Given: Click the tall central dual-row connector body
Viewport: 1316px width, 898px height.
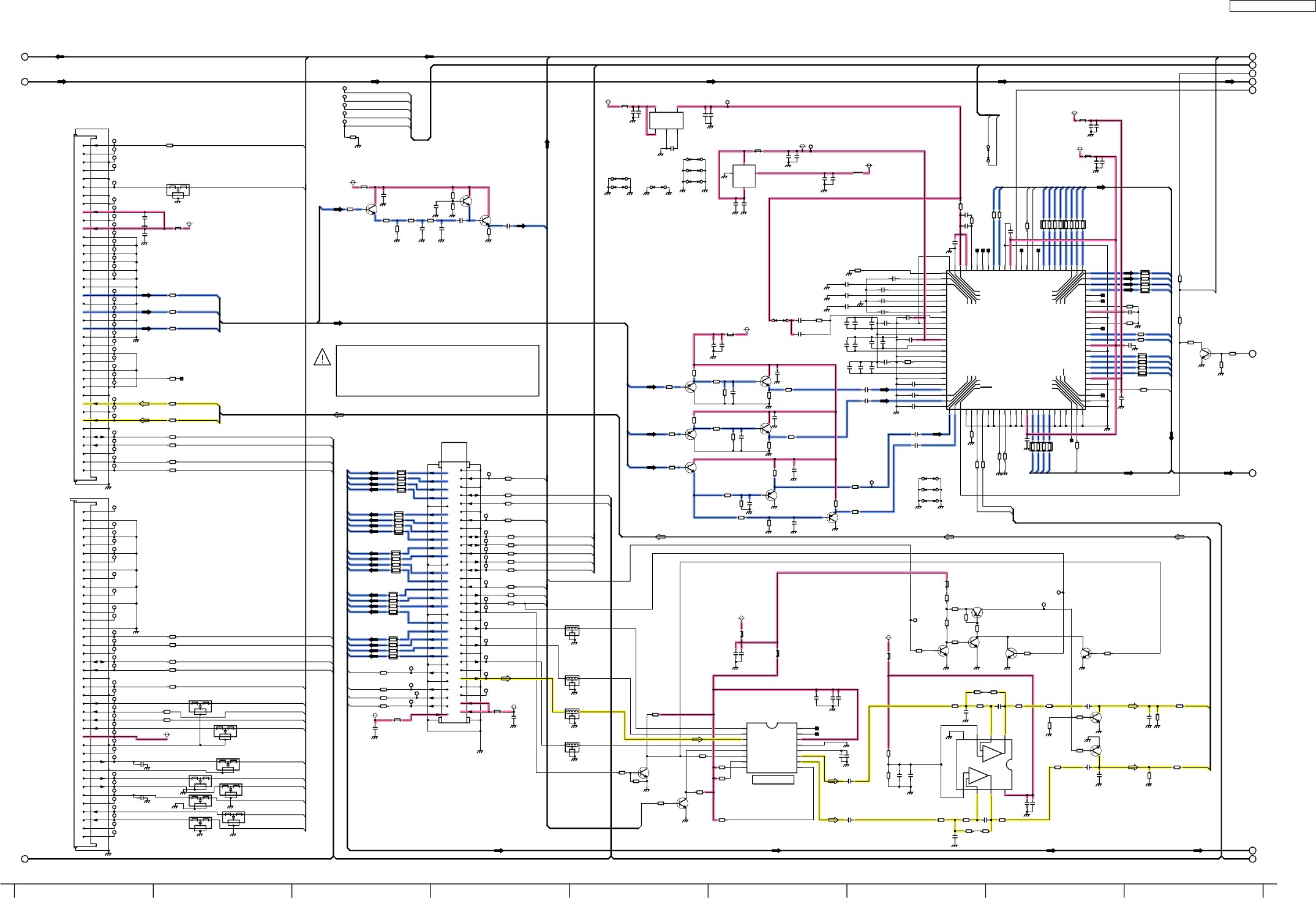Looking at the screenshot, I should [x=454, y=583].
